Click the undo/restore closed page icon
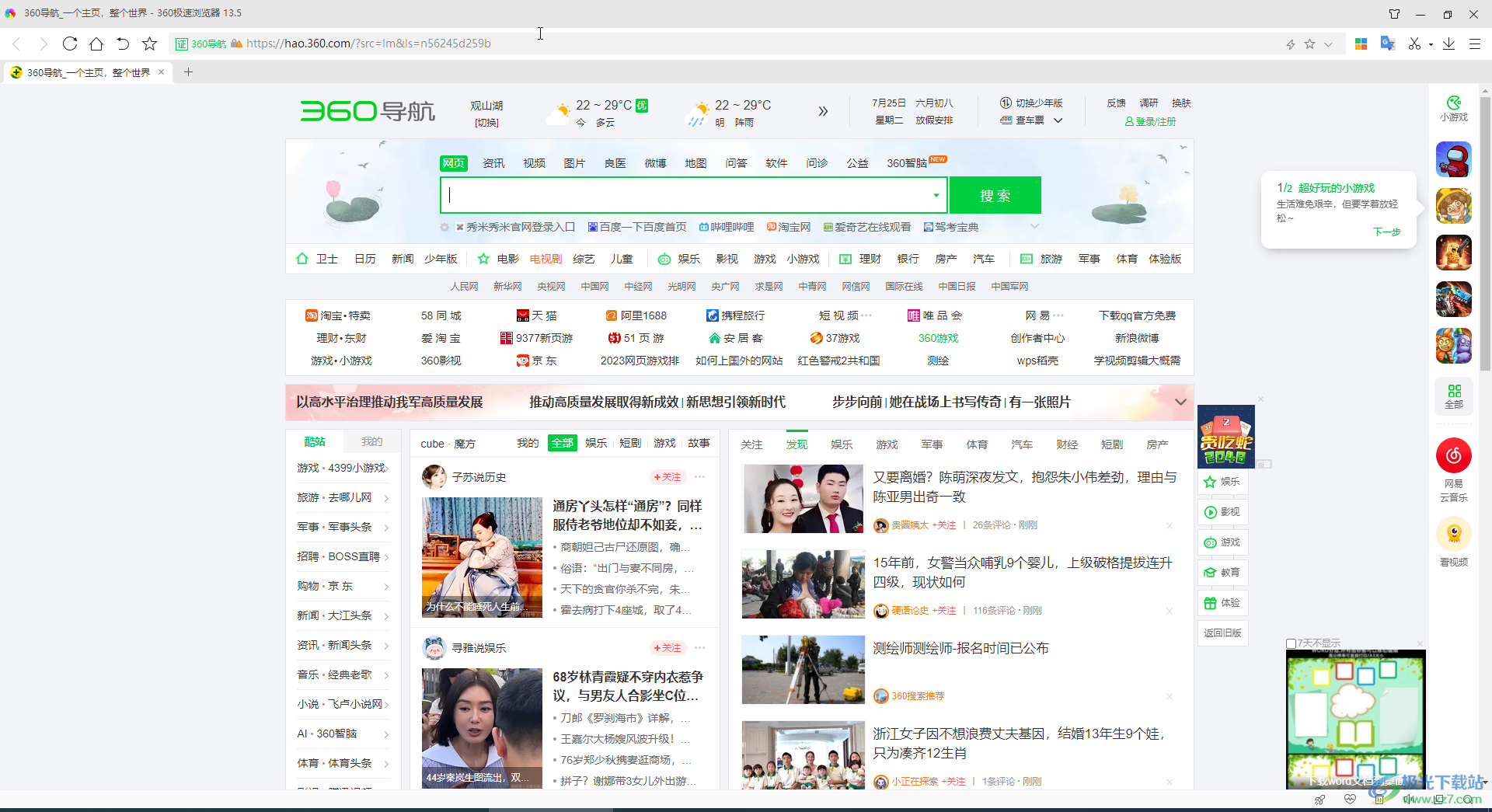This screenshot has width=1492, height=812. tap(123, 44)
